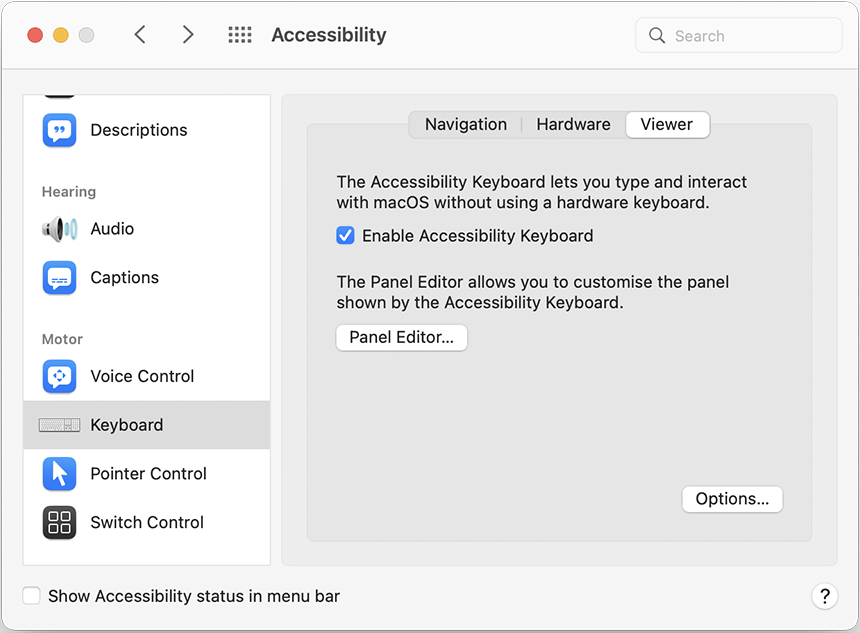Open the Hardware tab
The width and height of the screenshot is (860, 633).
point(573,124)
